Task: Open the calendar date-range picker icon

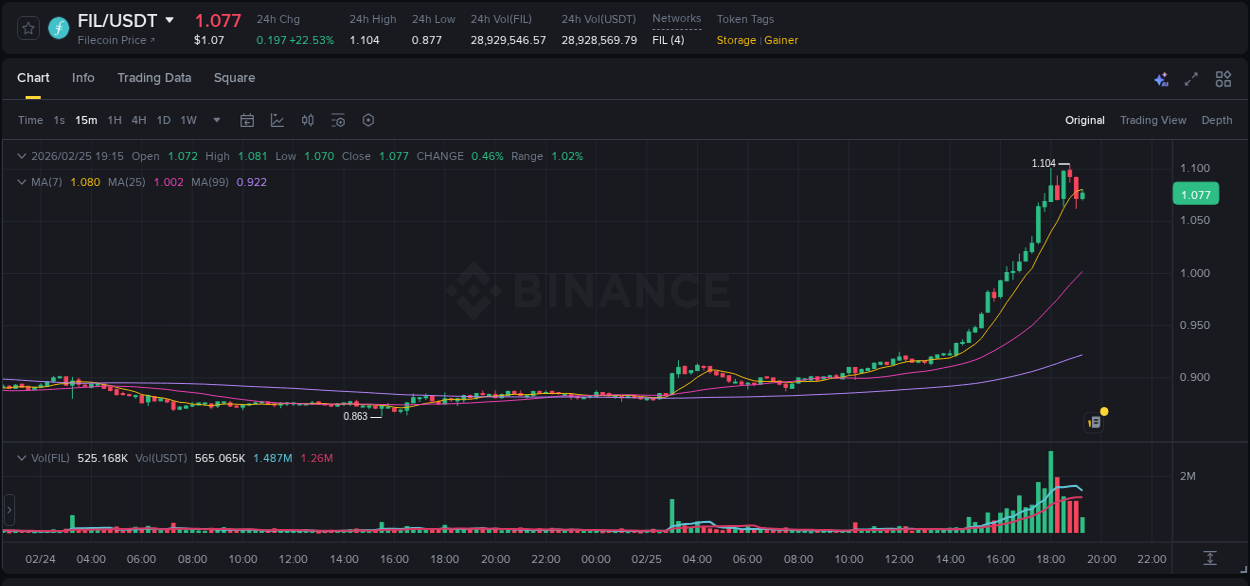Action: click(247, 120)
